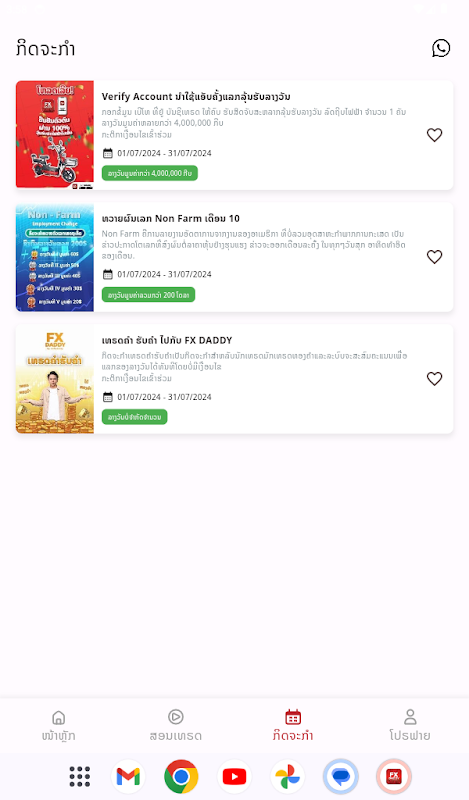Go to the home tab
Viewport: 469px width, 800px height.
click(x=59, y=726)
